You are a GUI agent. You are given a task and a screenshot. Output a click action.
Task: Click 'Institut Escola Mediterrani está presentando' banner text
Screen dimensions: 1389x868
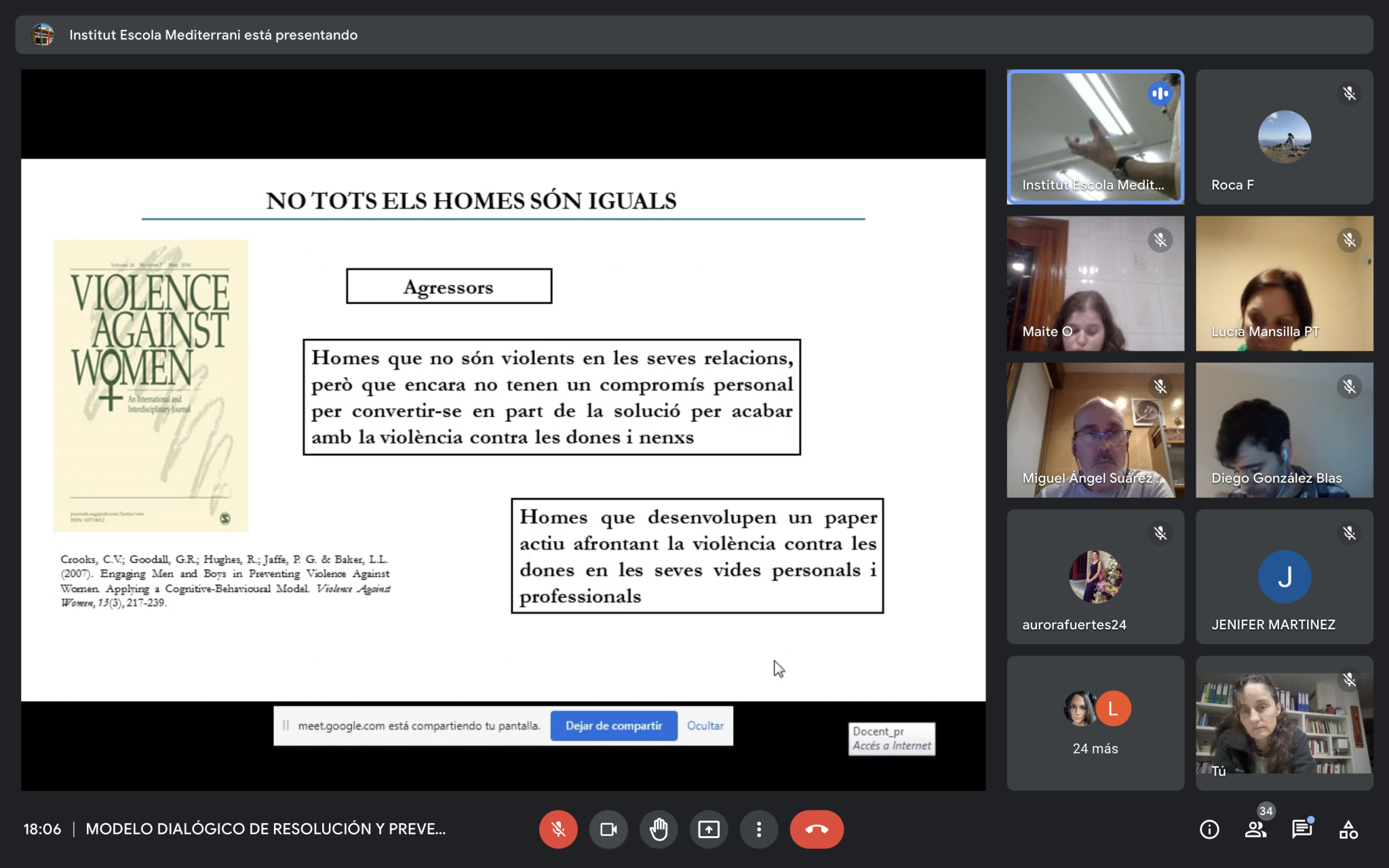[213, 35]
